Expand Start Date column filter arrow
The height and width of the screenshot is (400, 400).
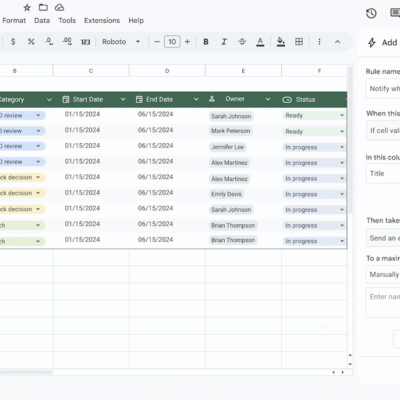(x=123, y=99)
